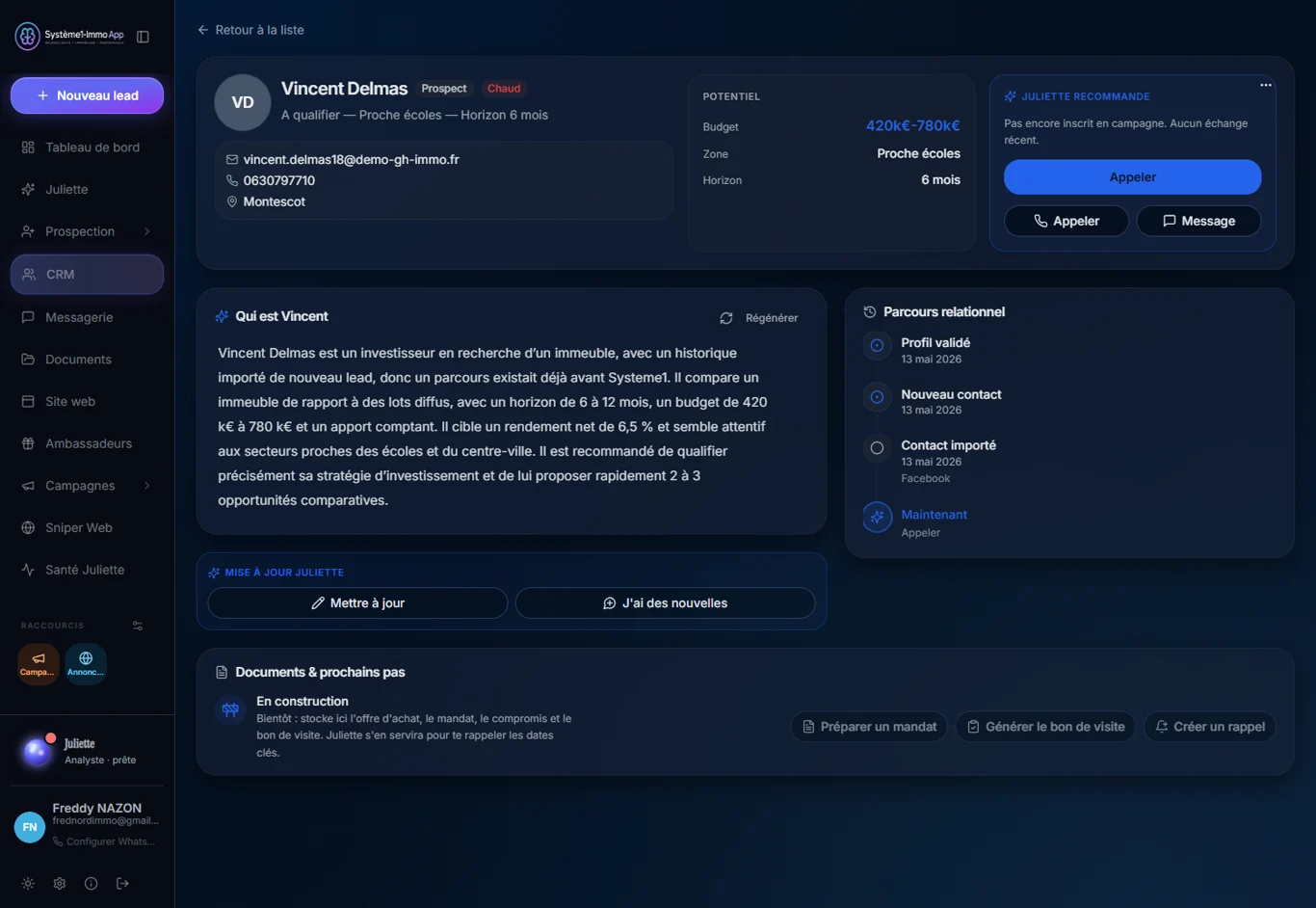Viewport: 1316px width, 908px height.
Task: Click the Maintenant sparkle marker
Action: click(877, 518)
